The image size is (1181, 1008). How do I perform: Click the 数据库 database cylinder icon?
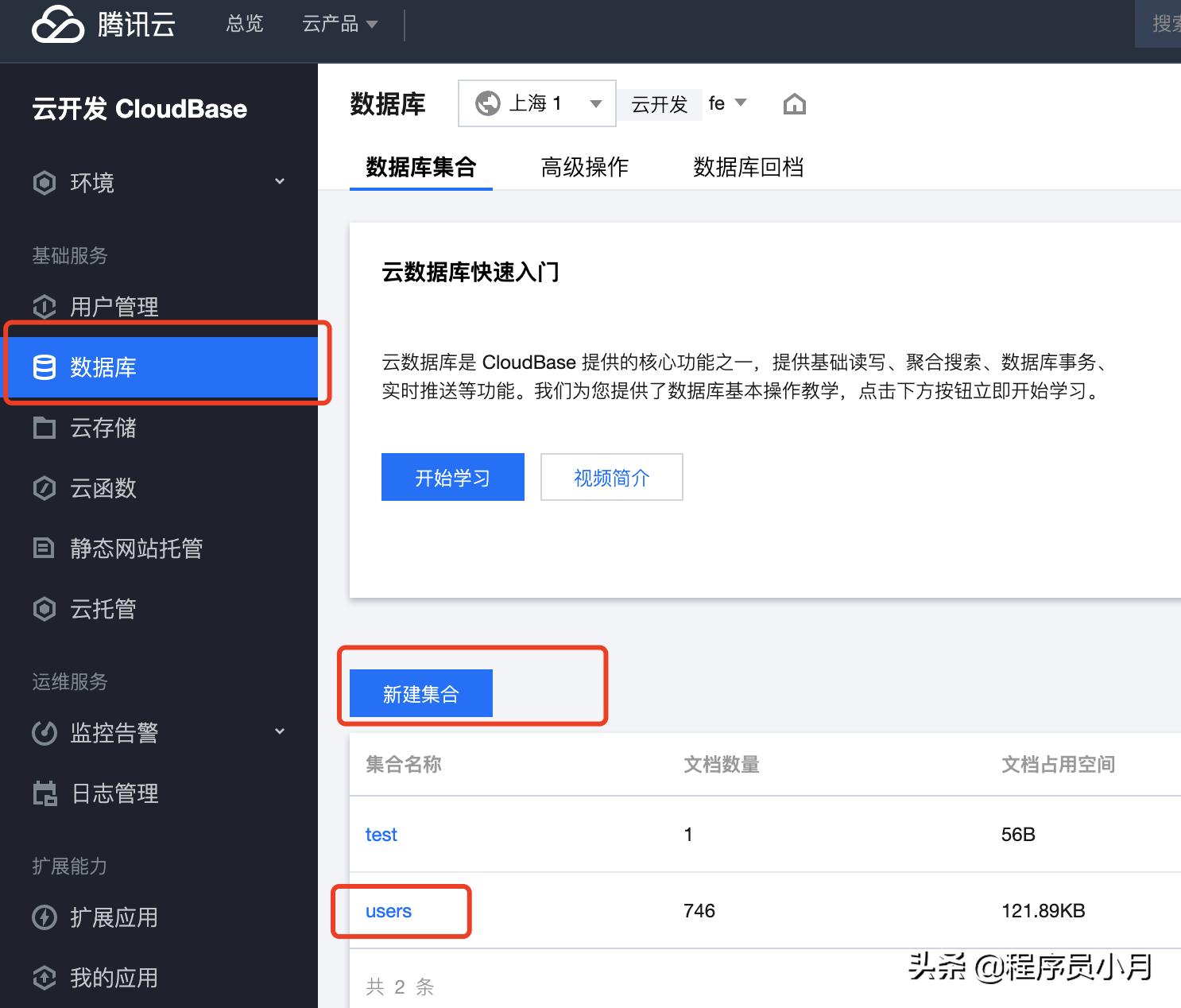tap(45, 367)
